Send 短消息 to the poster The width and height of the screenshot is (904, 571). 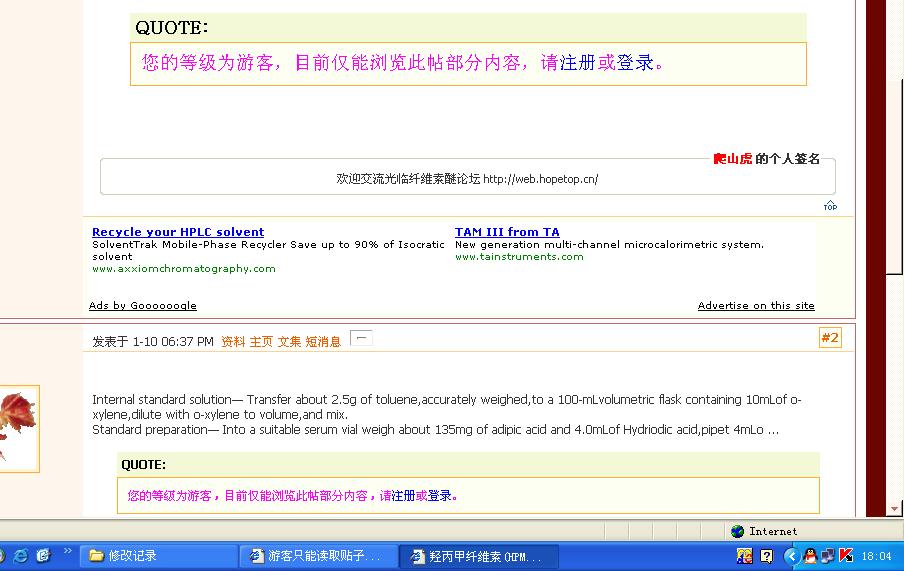[x=323, y=342]
